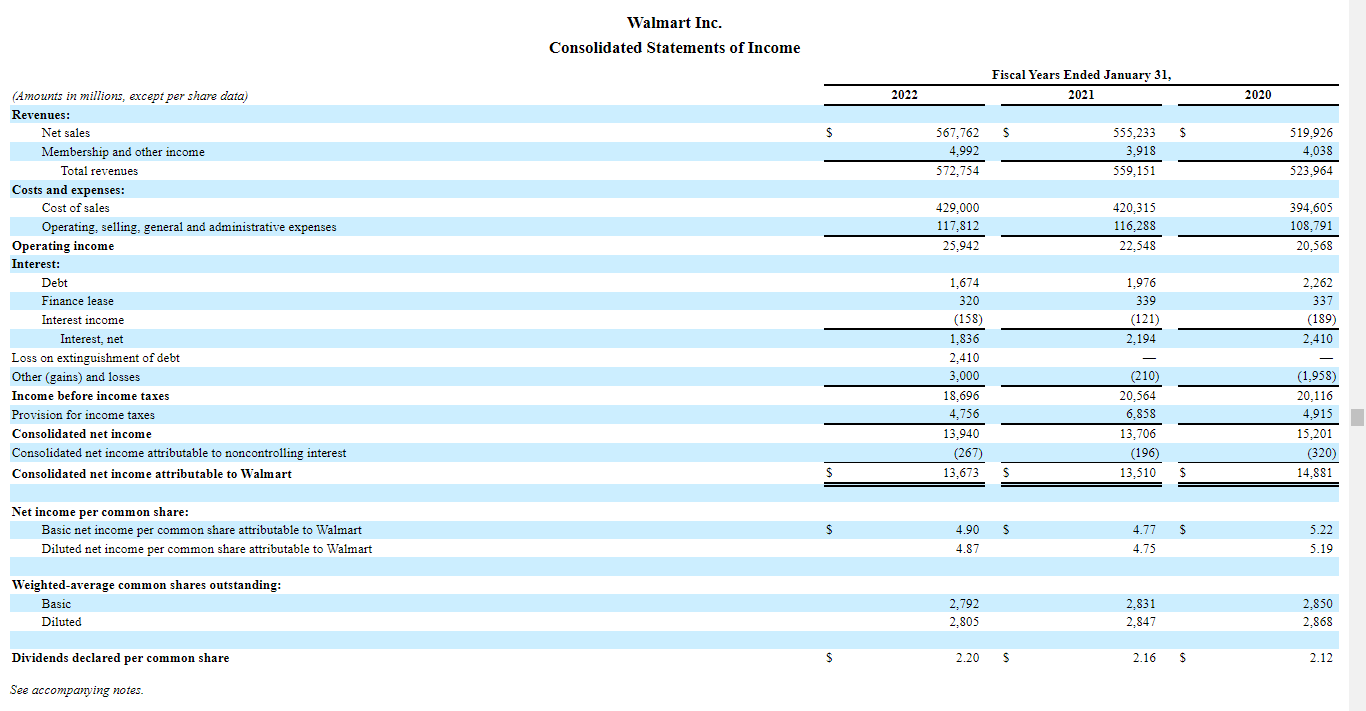Click dividends per share value 2.20

tap(968, 658)
